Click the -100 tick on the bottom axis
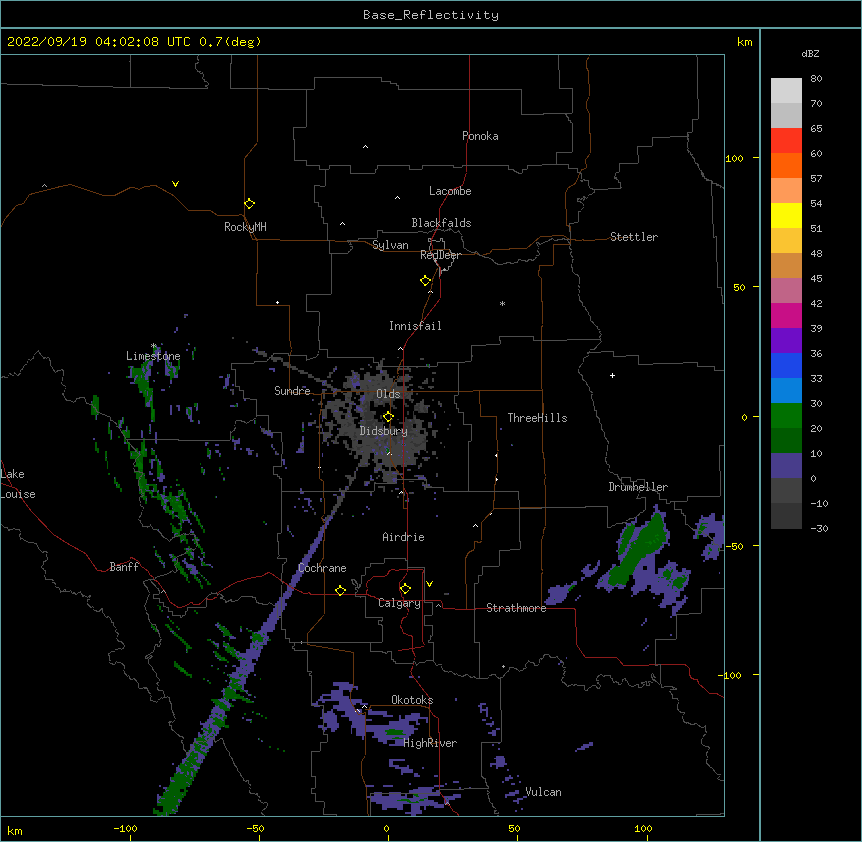 click(125, 828)
